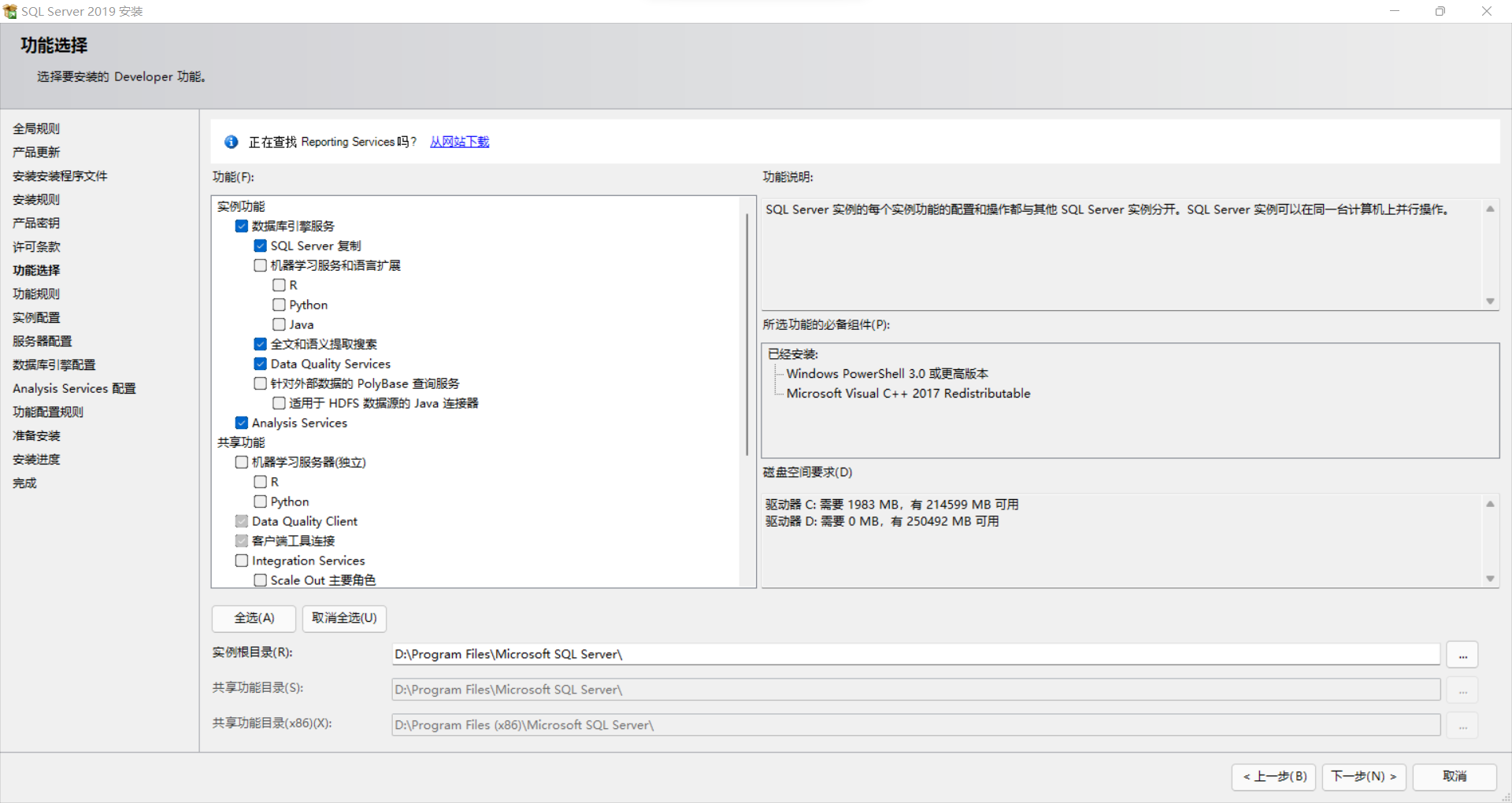The image size is (1512, 803).
Task: Uncheck the SQL Server 复制 checkbox
Action: pyautogui.click(x=261, y=246)
